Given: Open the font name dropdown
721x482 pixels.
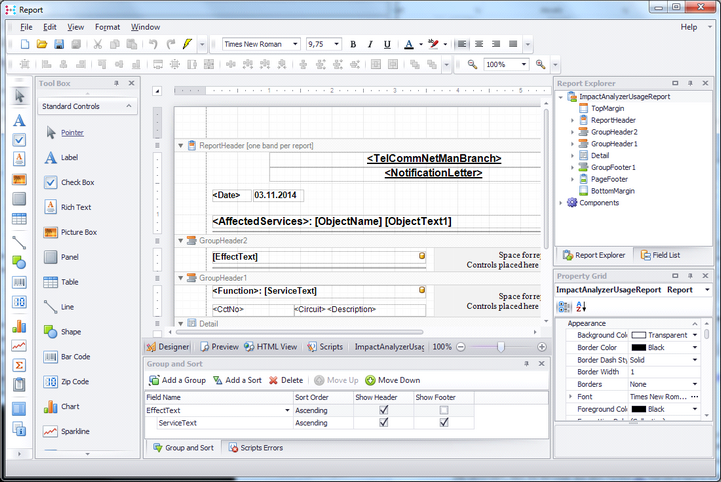Looking at the screenshot, I should tap(295, 44).
